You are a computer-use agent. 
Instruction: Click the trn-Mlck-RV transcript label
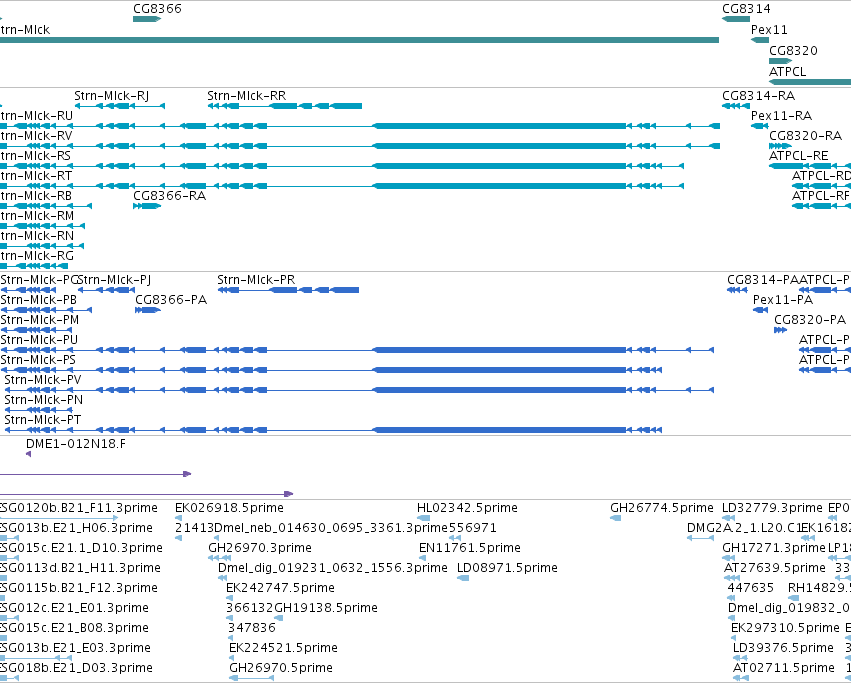tap(36, 136)
